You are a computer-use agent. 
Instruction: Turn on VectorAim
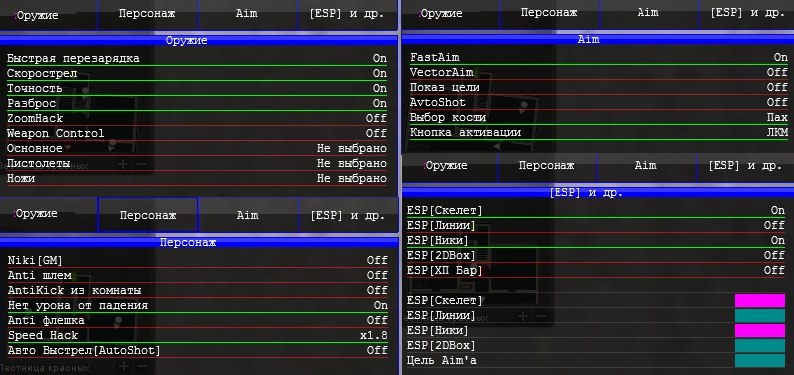(599, 72)
